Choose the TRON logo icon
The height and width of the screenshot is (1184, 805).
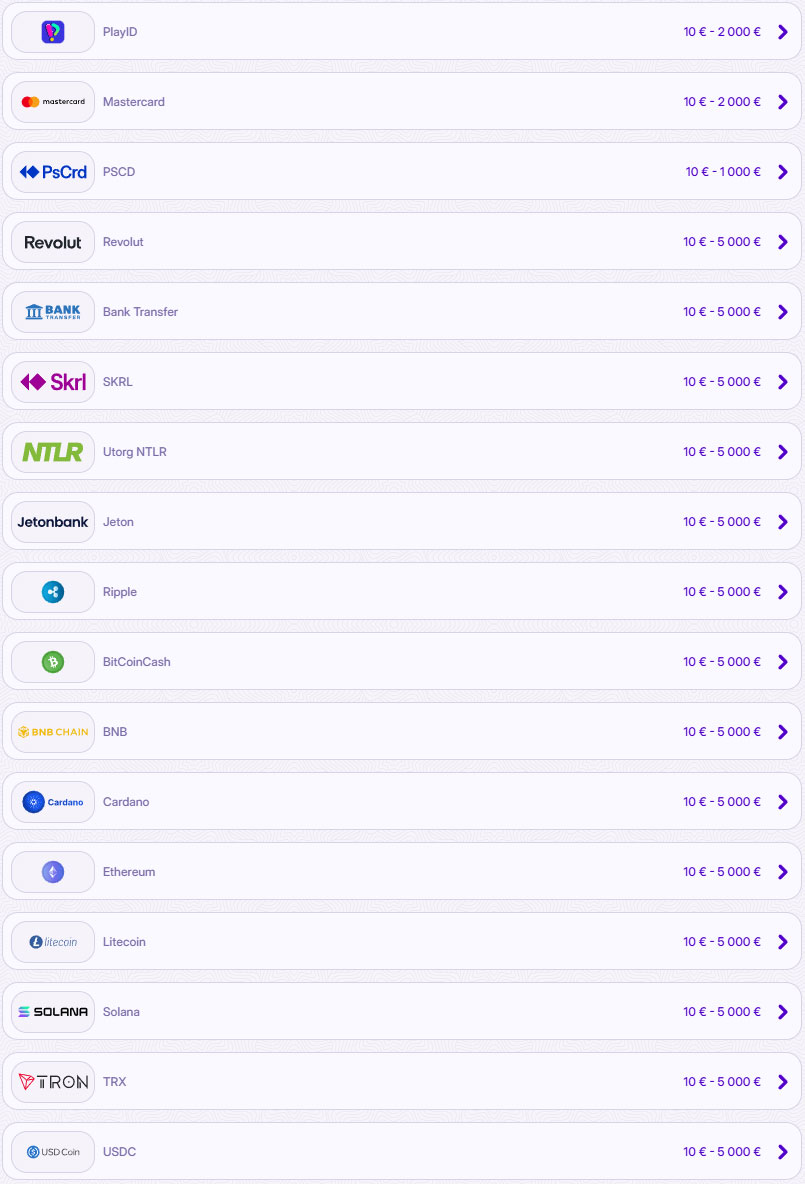click(53, 1082)
